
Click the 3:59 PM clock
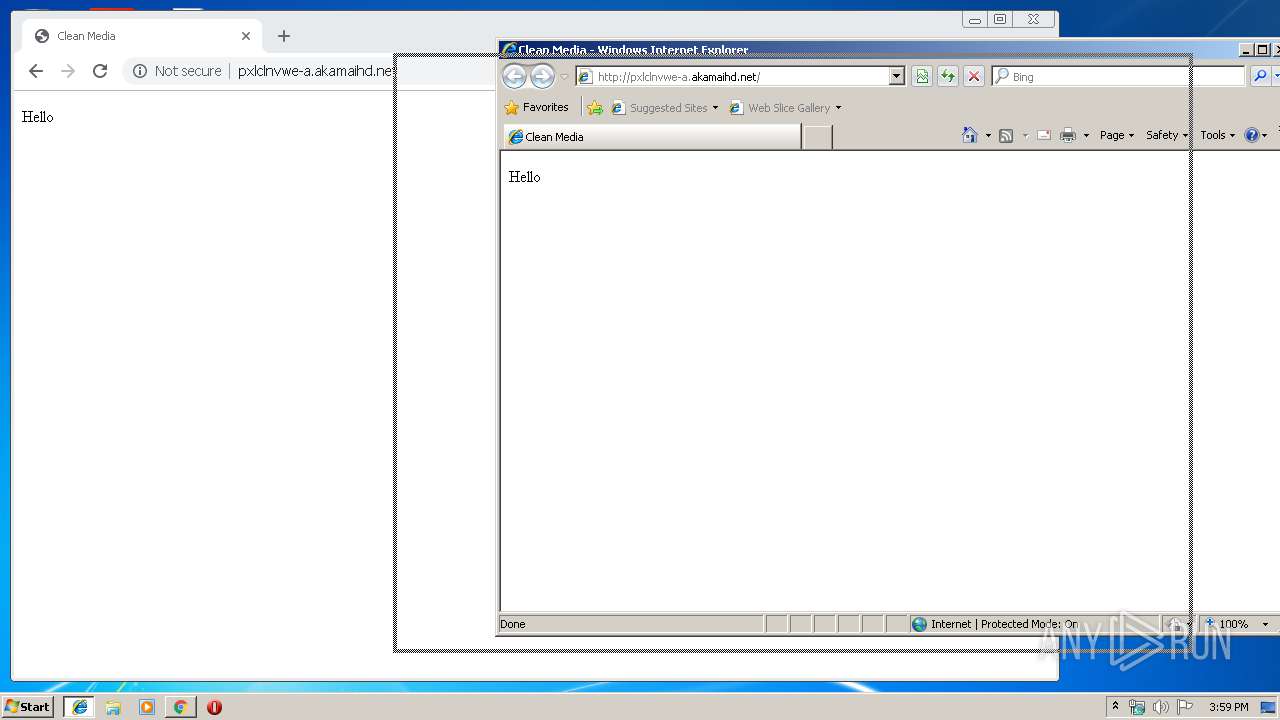point(1228,707)
